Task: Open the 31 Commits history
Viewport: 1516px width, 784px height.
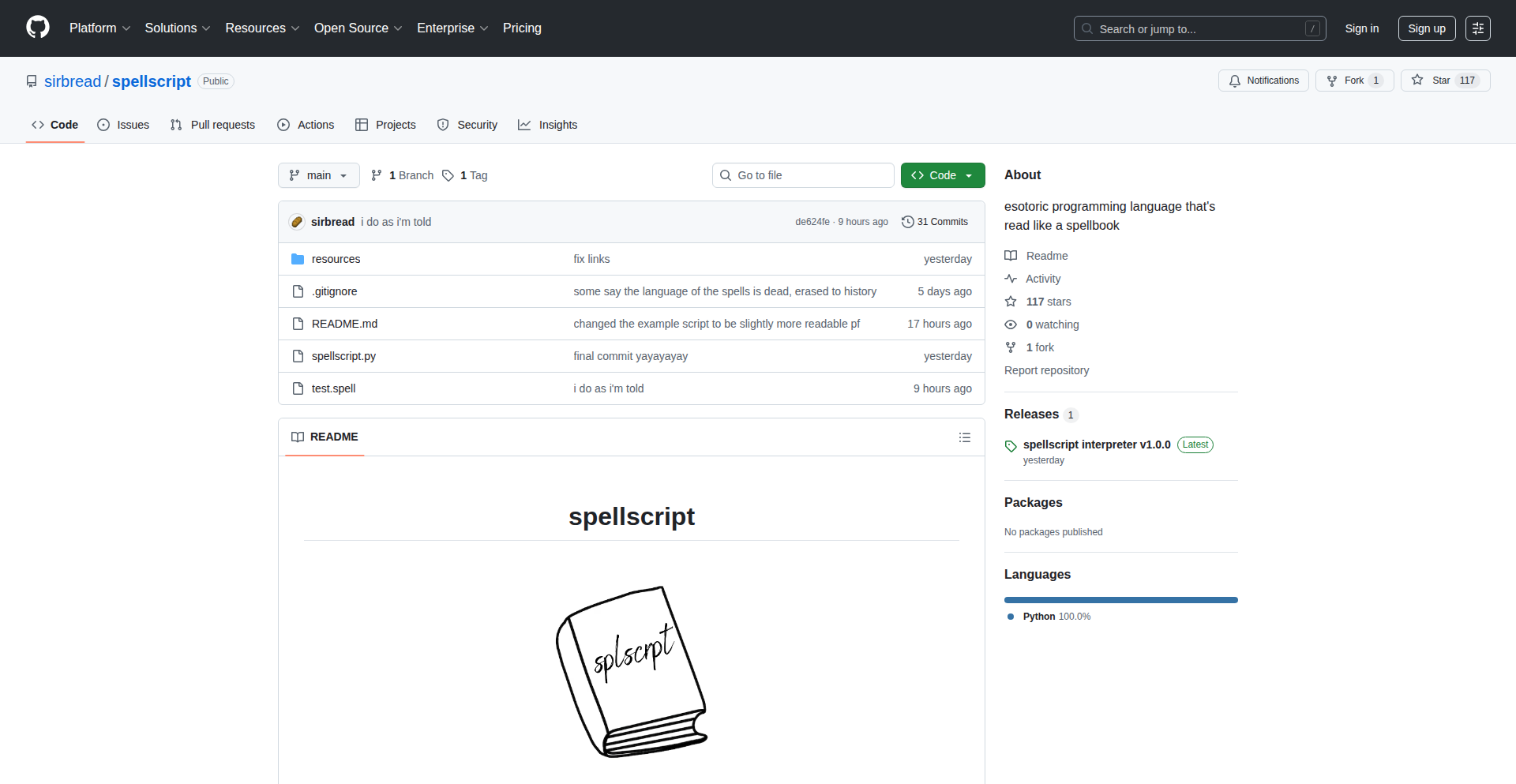Action: tap(935, 222)
